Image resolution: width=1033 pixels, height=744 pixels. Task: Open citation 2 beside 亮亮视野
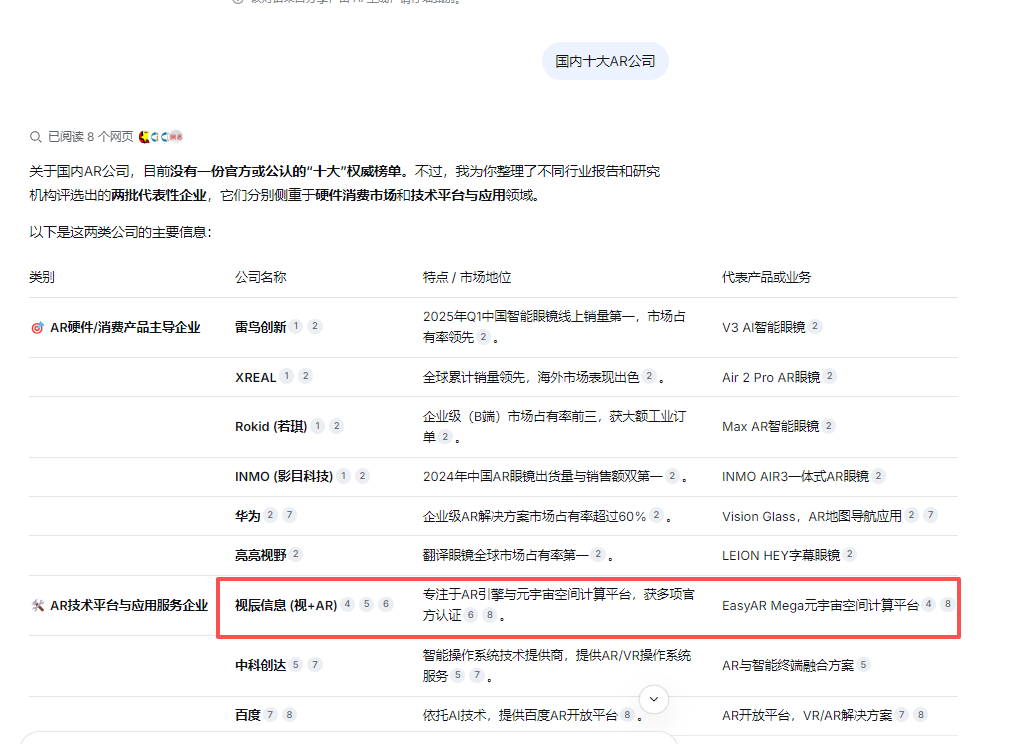pyautogui.click(x=296, y=554)
